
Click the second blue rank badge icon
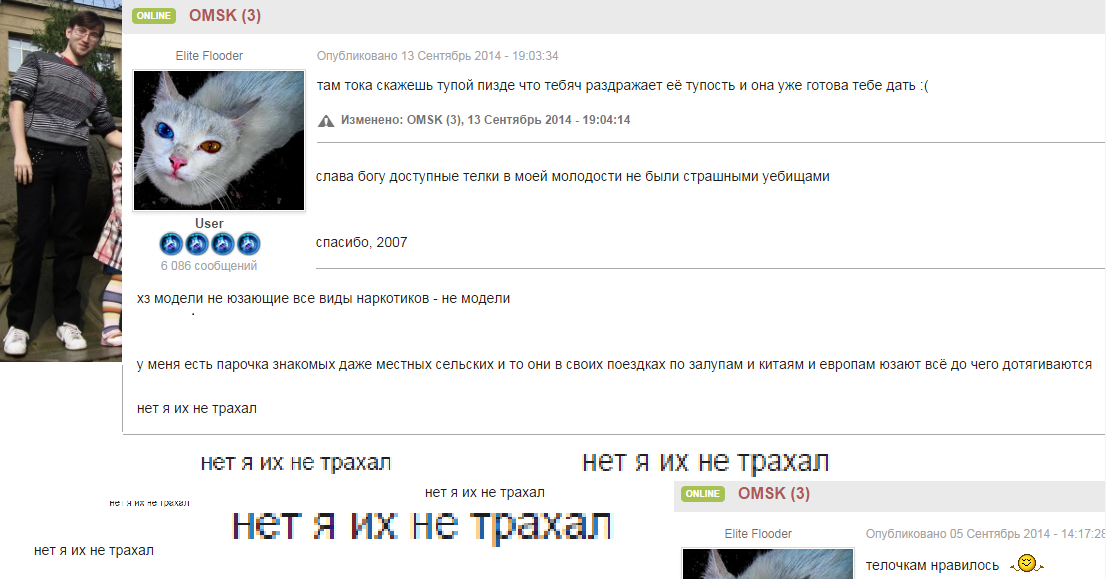click(x=196, y=242)
